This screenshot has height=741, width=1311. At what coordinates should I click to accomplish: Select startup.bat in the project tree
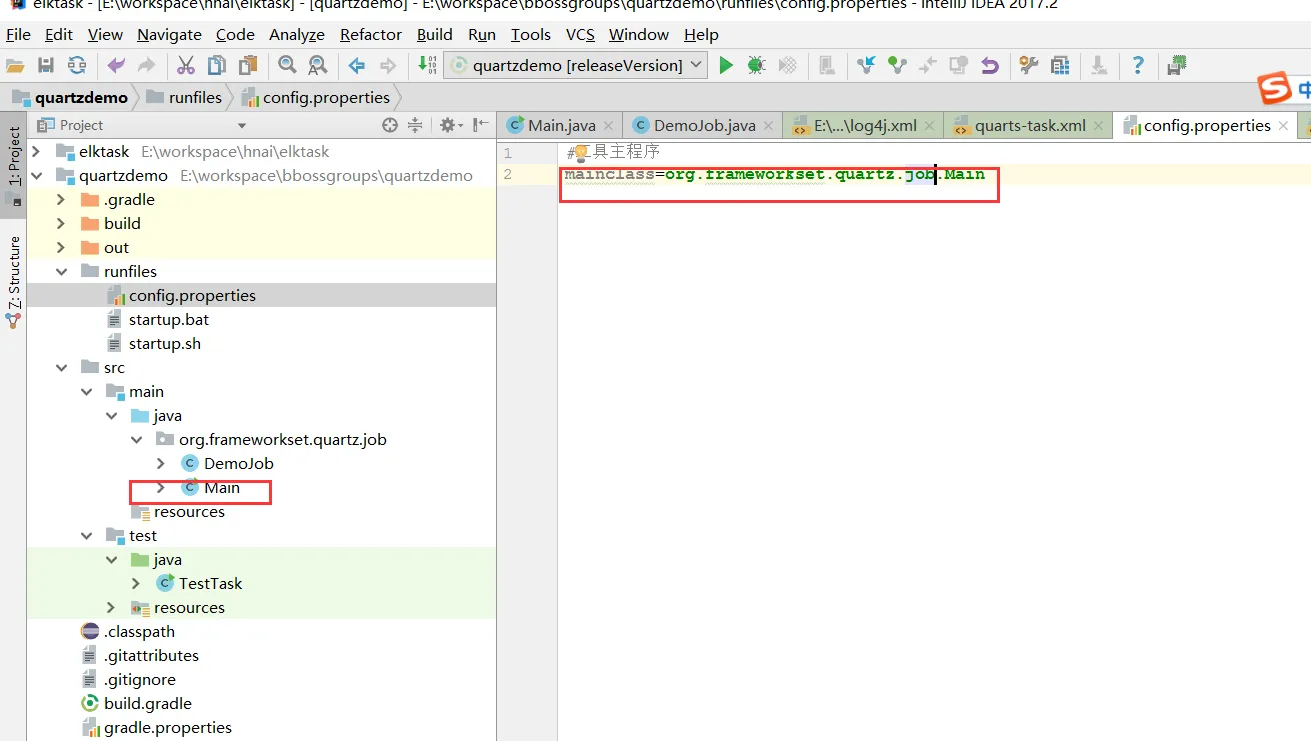pos(168,320)
